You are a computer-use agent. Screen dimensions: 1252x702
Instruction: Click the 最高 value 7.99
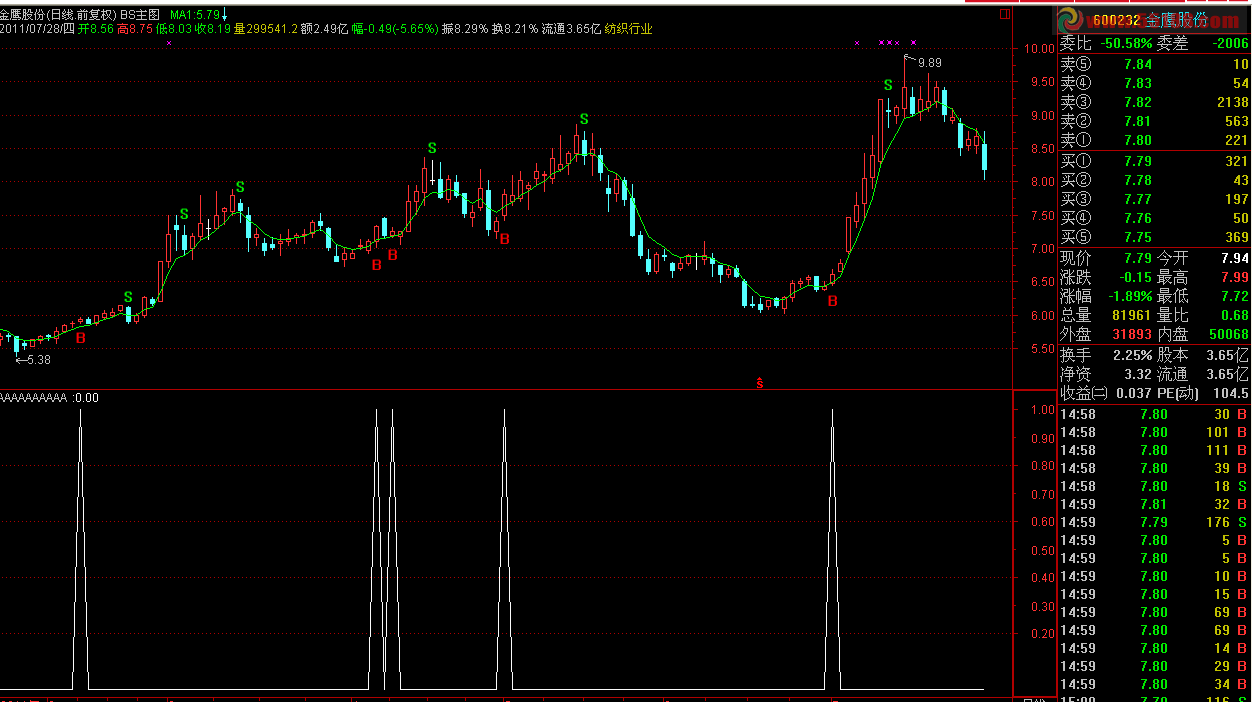[x=1234, y=277]
